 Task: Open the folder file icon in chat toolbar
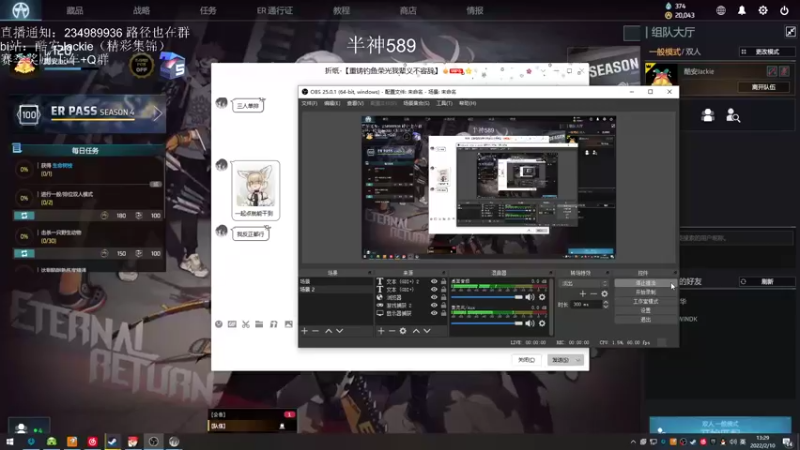[x=259, y=324]
